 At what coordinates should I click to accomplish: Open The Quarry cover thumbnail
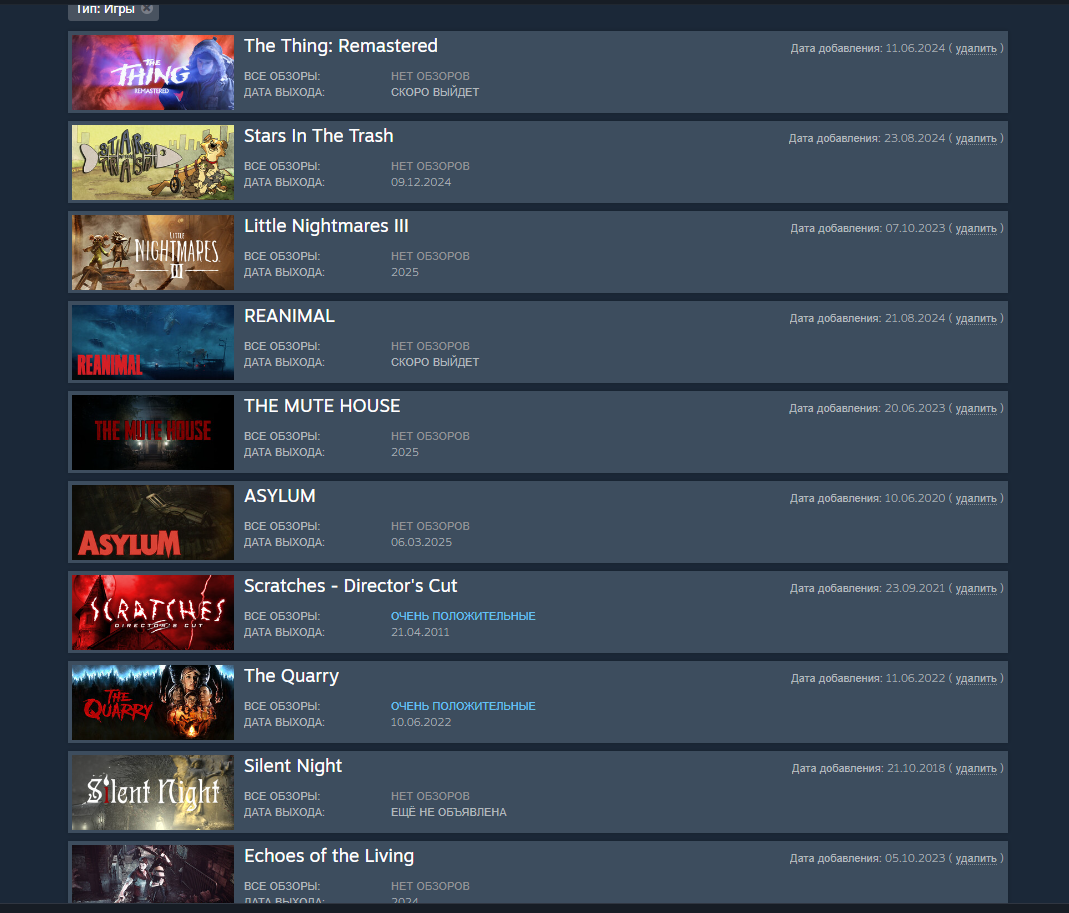pos(153,702)
